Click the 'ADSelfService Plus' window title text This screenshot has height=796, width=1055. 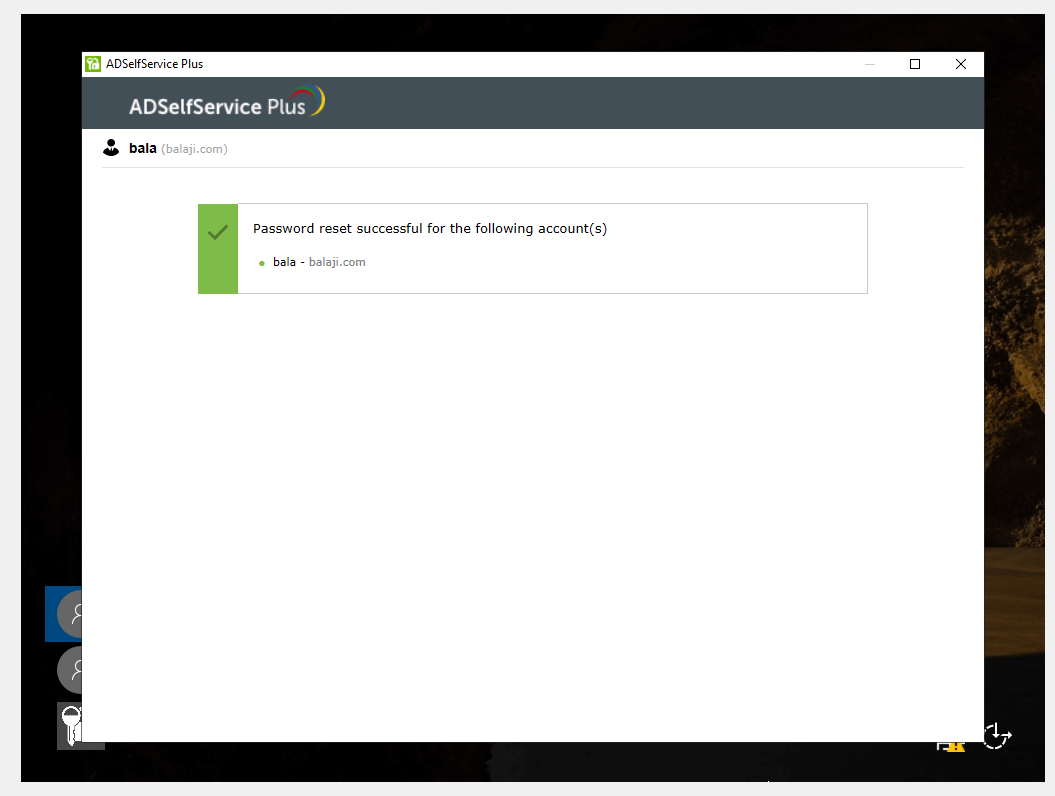(x=155, y=64)
